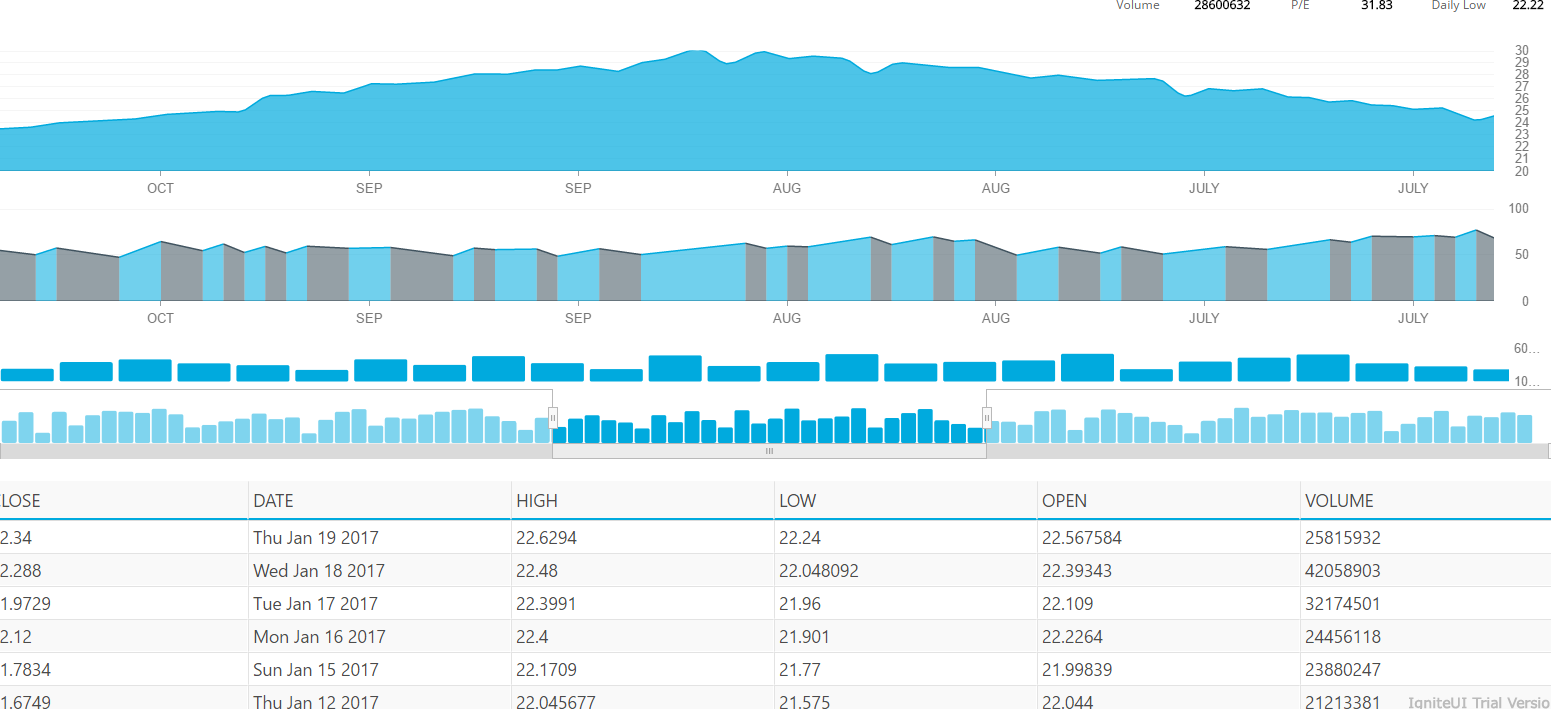
Task: Click the Daily Low value 22.22
Action: pos(1528,5)
